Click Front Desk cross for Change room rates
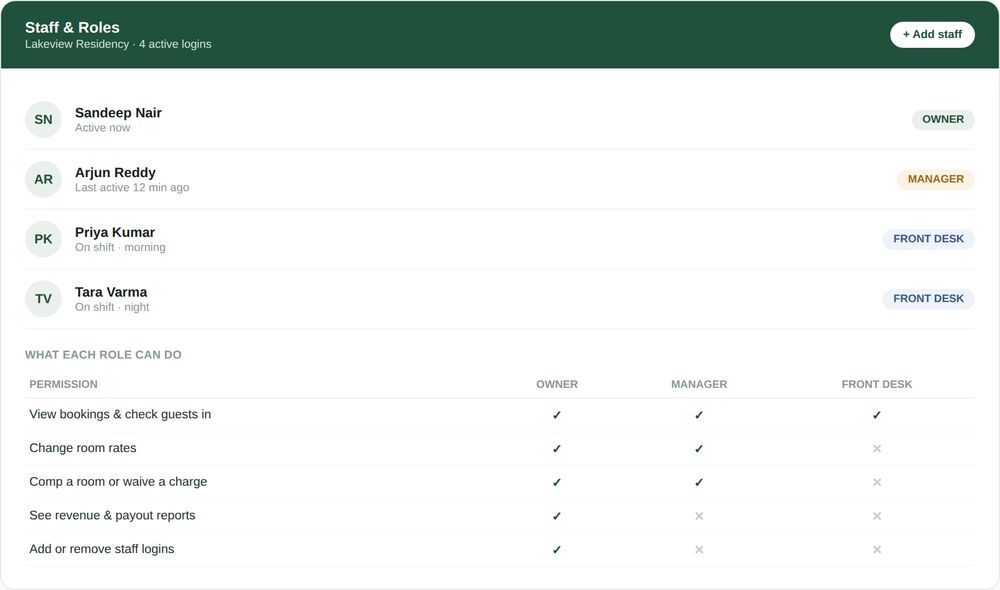Screen dimensions: 1000x590 [877, 449]
